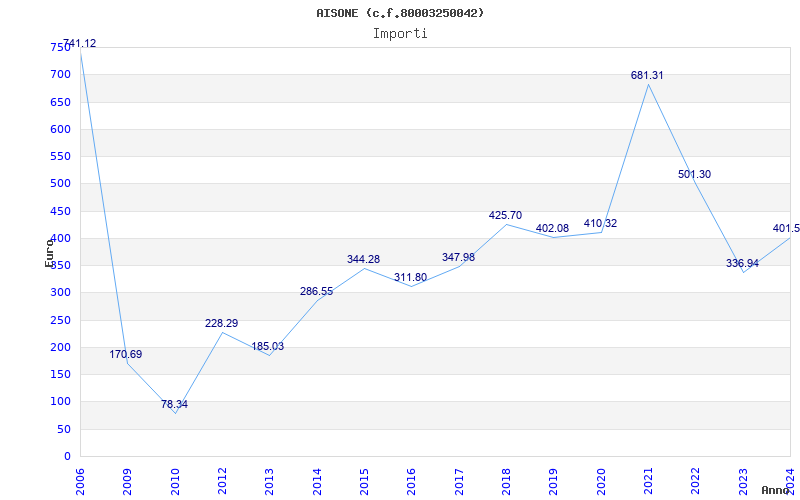Image resolution: width=800 pixels, height=500 pixels.
Task: Click the 2016 x-axis year label
Action: coord(412,481)
